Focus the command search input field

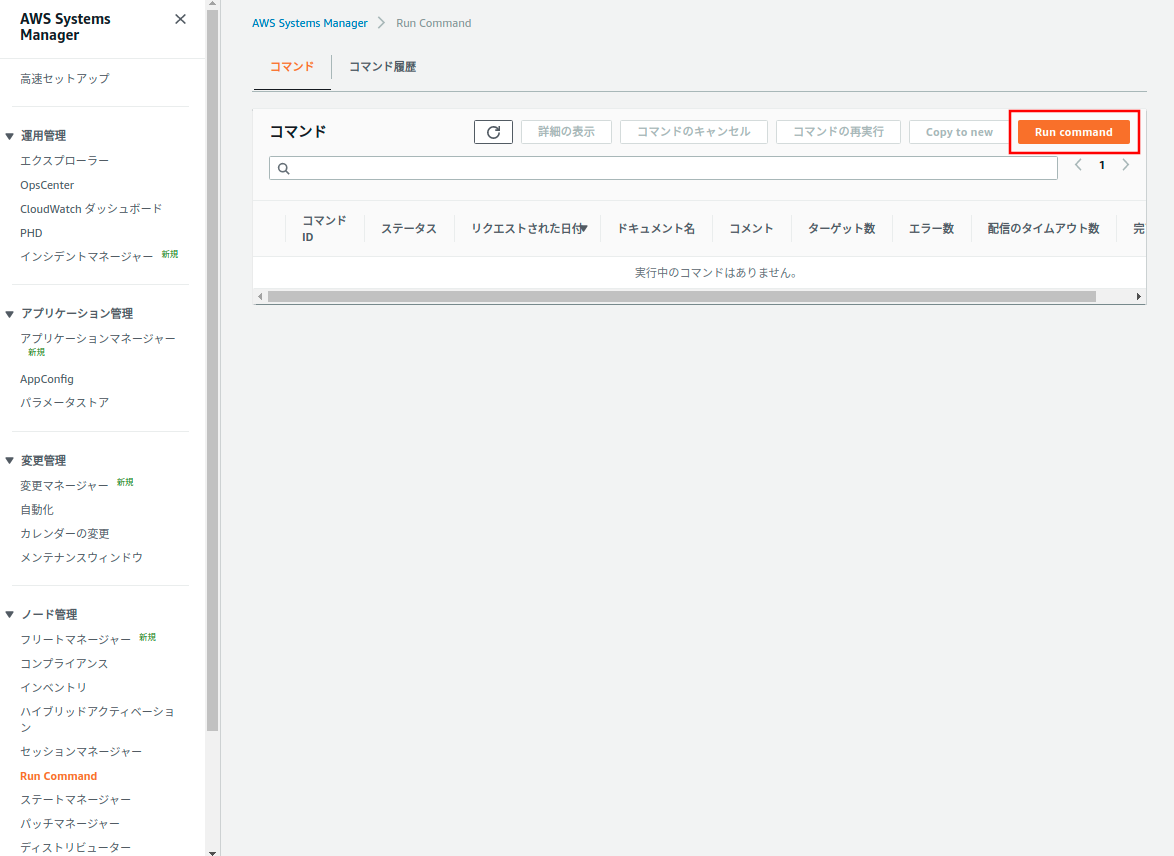pos(670,169)
